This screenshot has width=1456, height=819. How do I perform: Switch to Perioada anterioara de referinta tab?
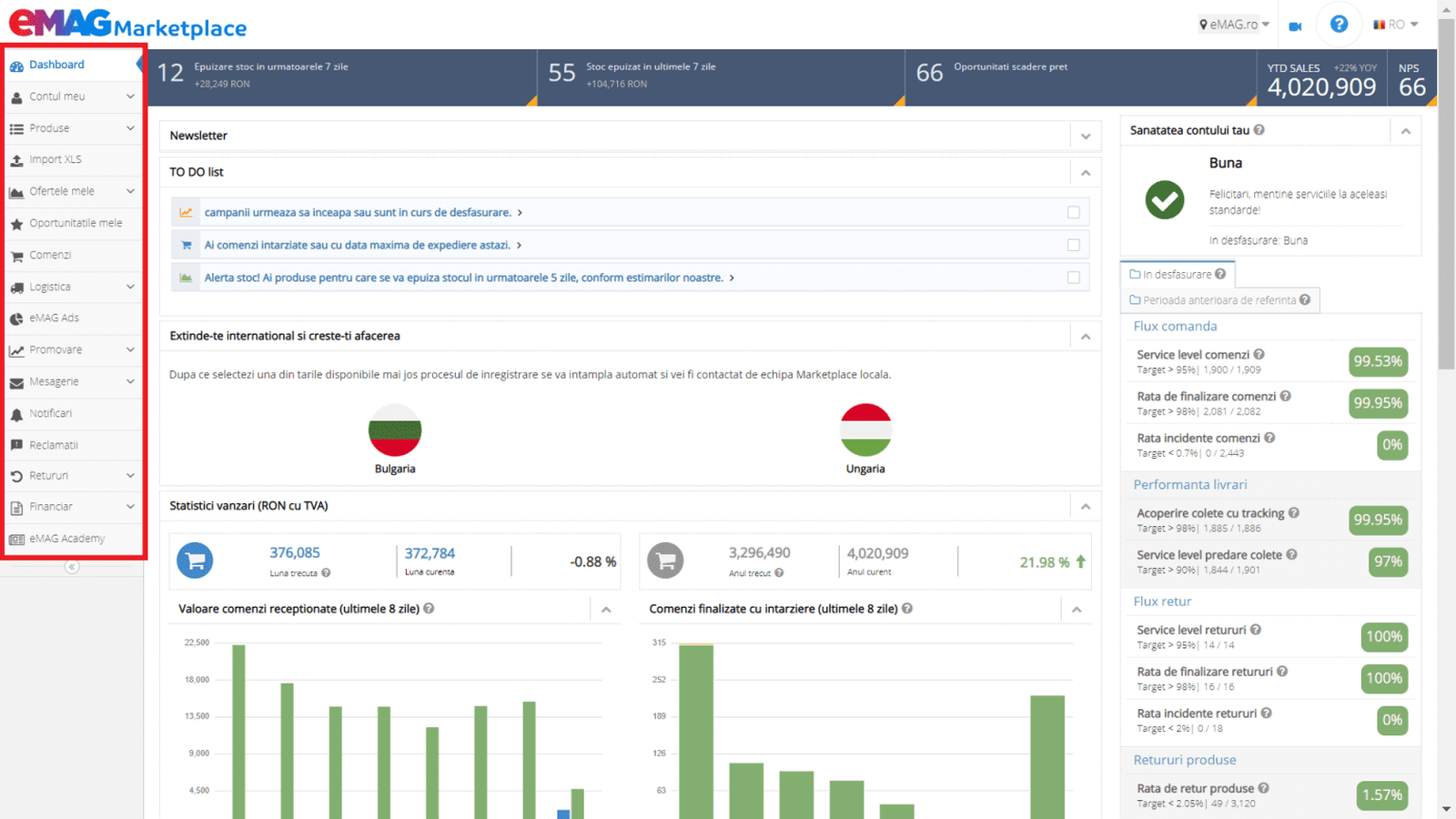coord(1219,300)
